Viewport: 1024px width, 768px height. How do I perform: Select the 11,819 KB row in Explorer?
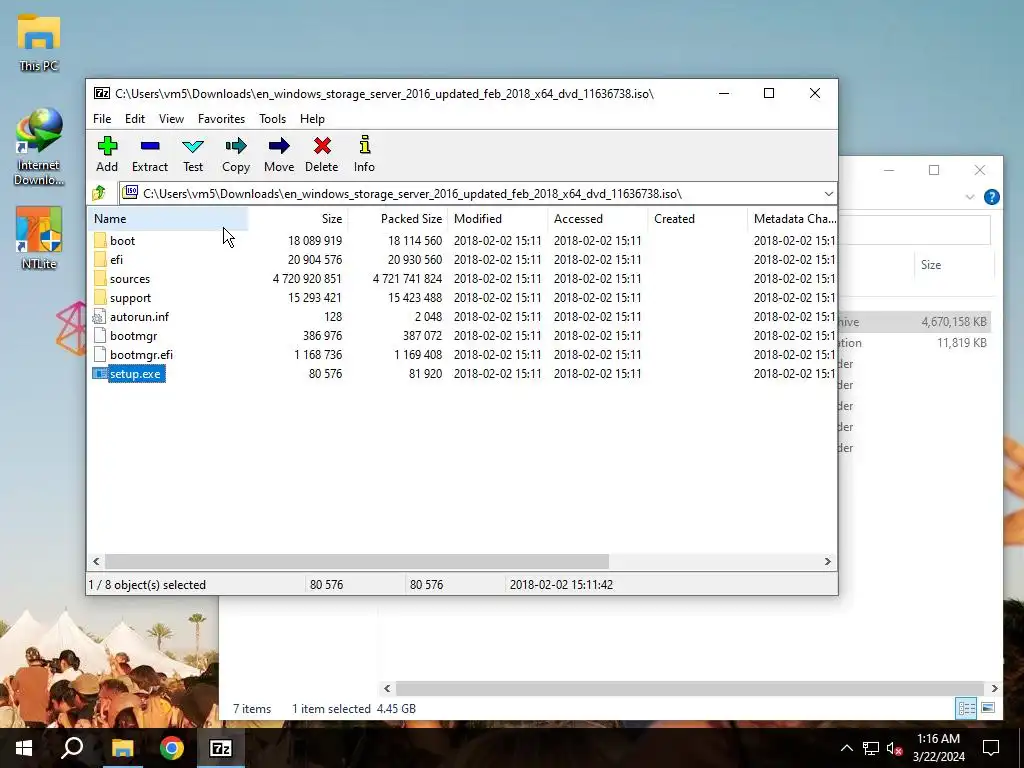click(x=915, y=343)
